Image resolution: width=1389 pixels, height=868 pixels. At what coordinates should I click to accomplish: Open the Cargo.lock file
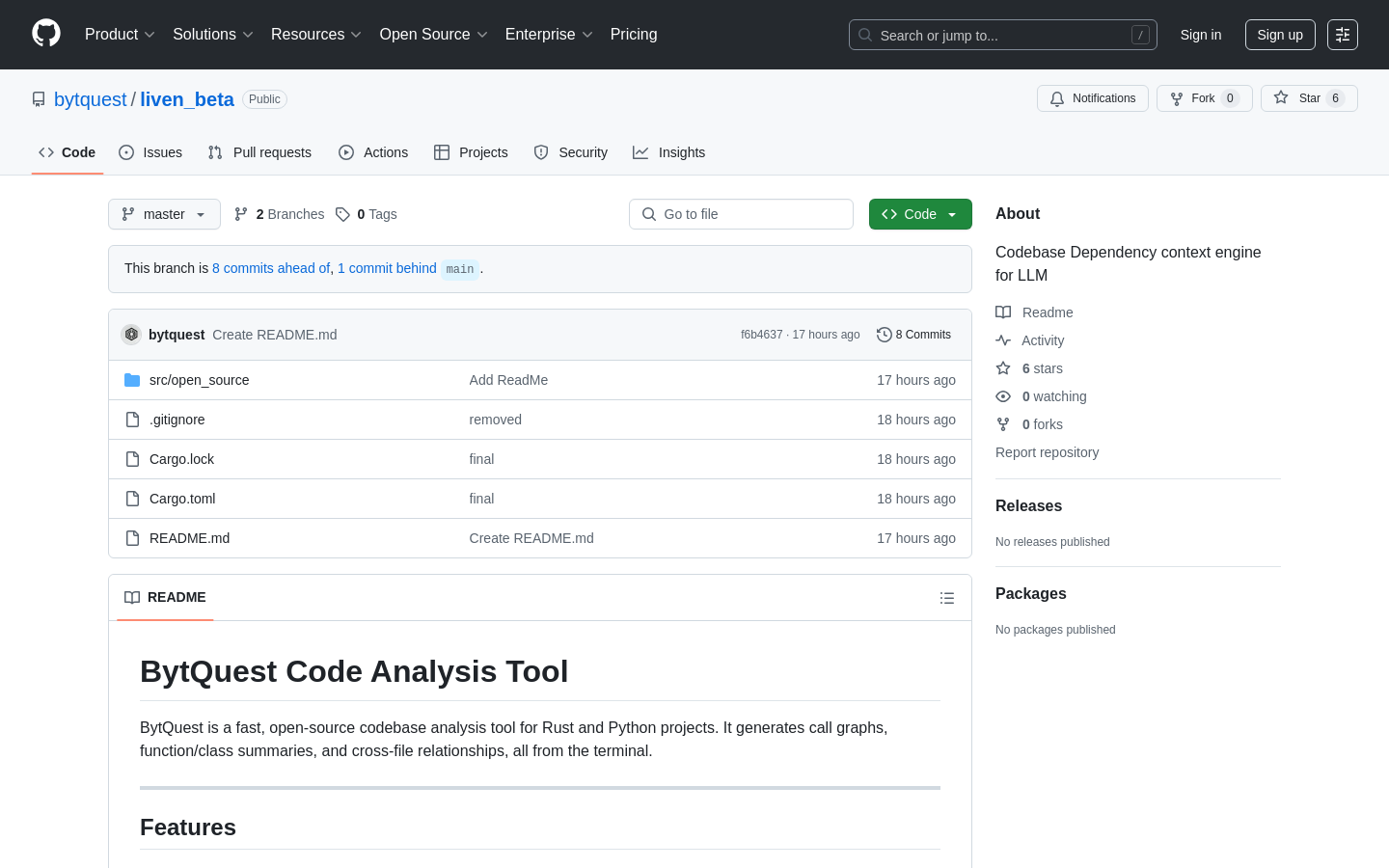coord(181,459)
